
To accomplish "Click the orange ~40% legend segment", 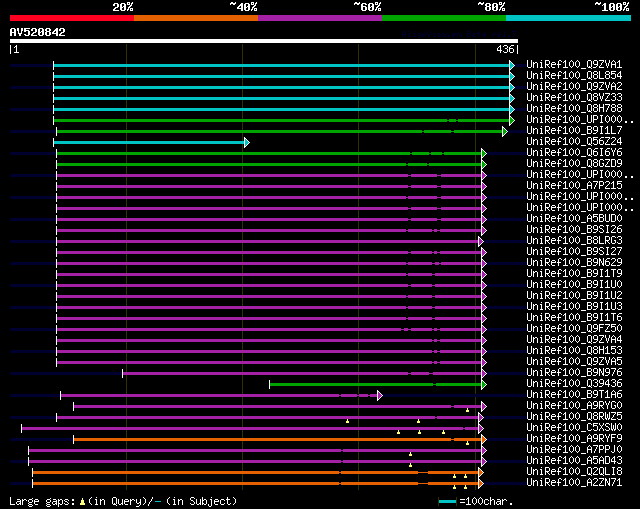I will point(196,18).
